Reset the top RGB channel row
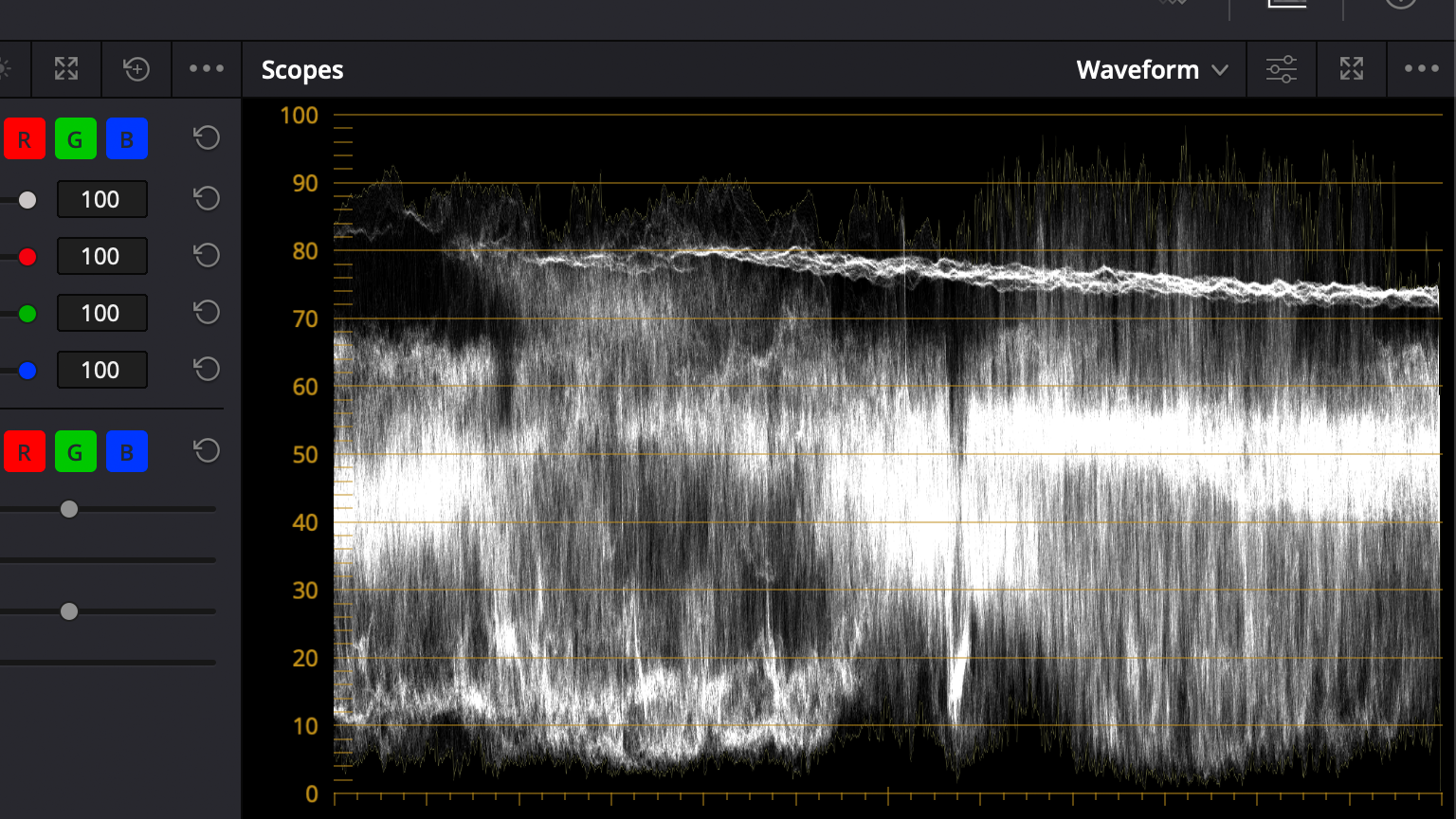Screen dimensions: 1456x819 click(x=207, y=138)
